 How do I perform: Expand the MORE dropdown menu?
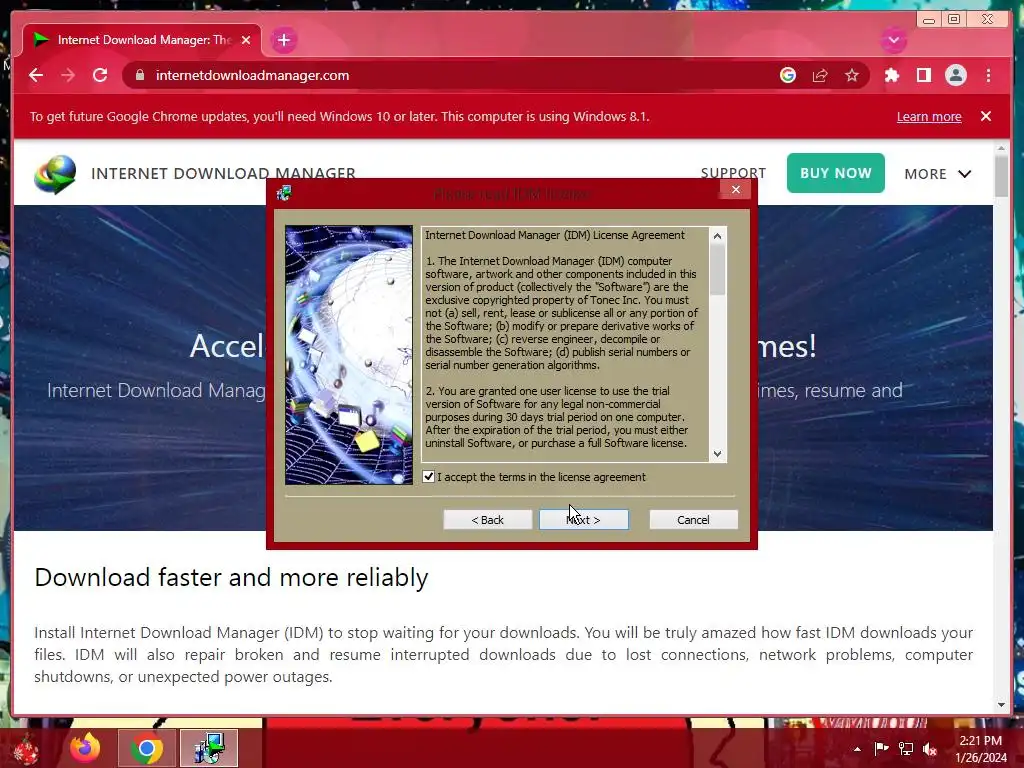pyautogui.click(x=938, y=174)
